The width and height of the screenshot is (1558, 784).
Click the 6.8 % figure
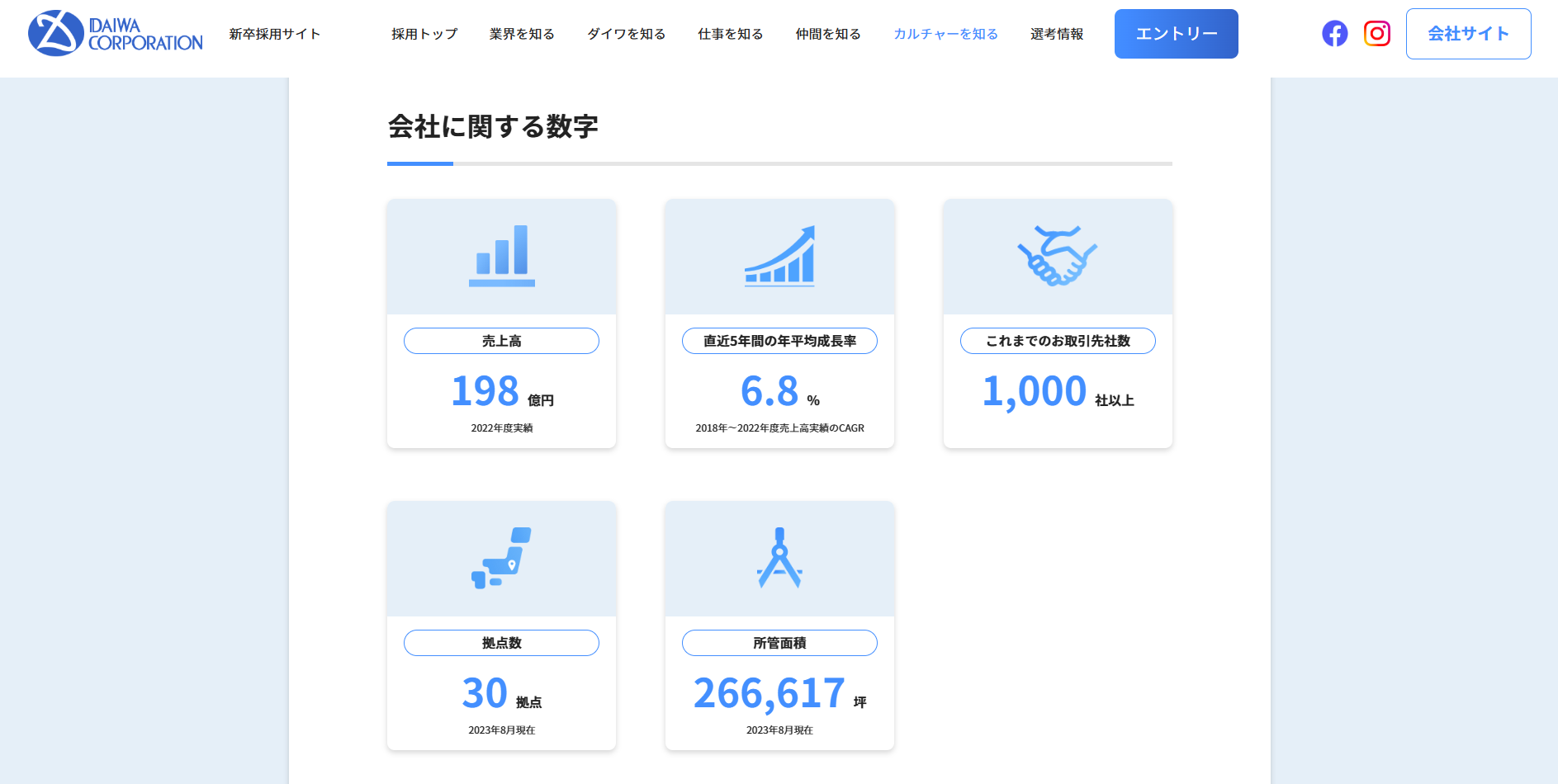click(x=779, y=391)
